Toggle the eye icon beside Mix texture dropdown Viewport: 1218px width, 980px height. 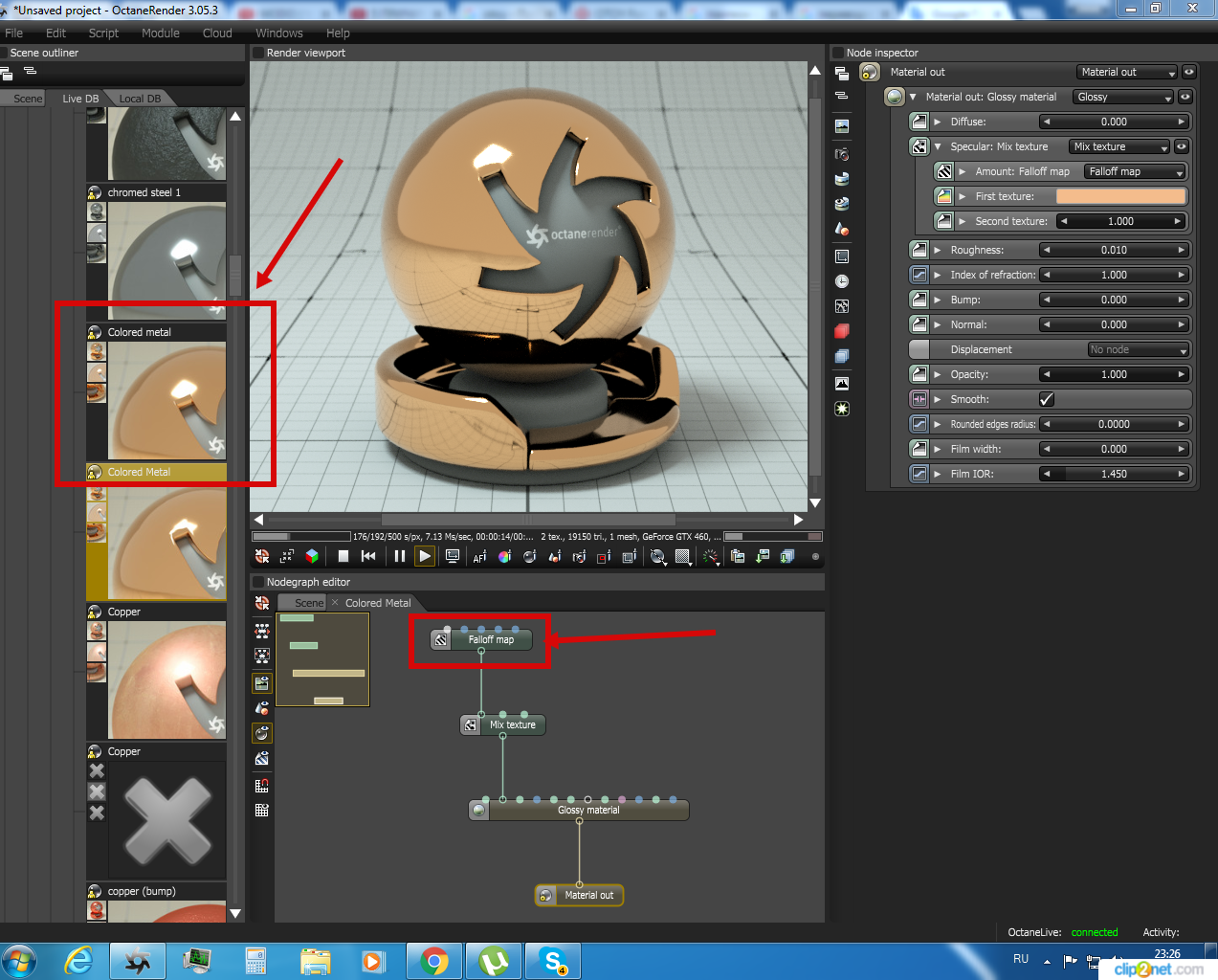(1182, 146)
